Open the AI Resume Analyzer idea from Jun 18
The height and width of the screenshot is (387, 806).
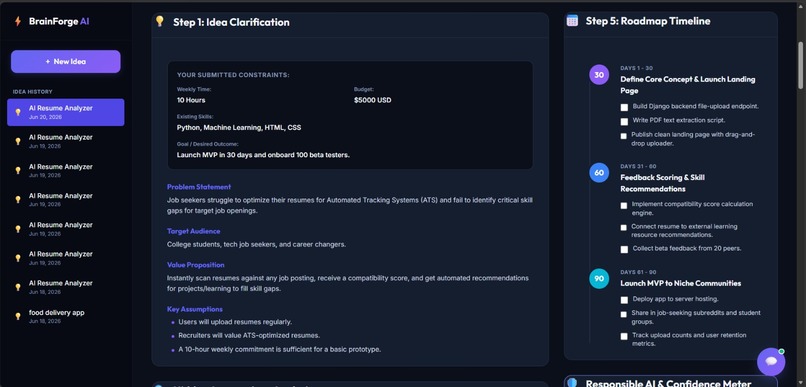click(x=66, y=287)
